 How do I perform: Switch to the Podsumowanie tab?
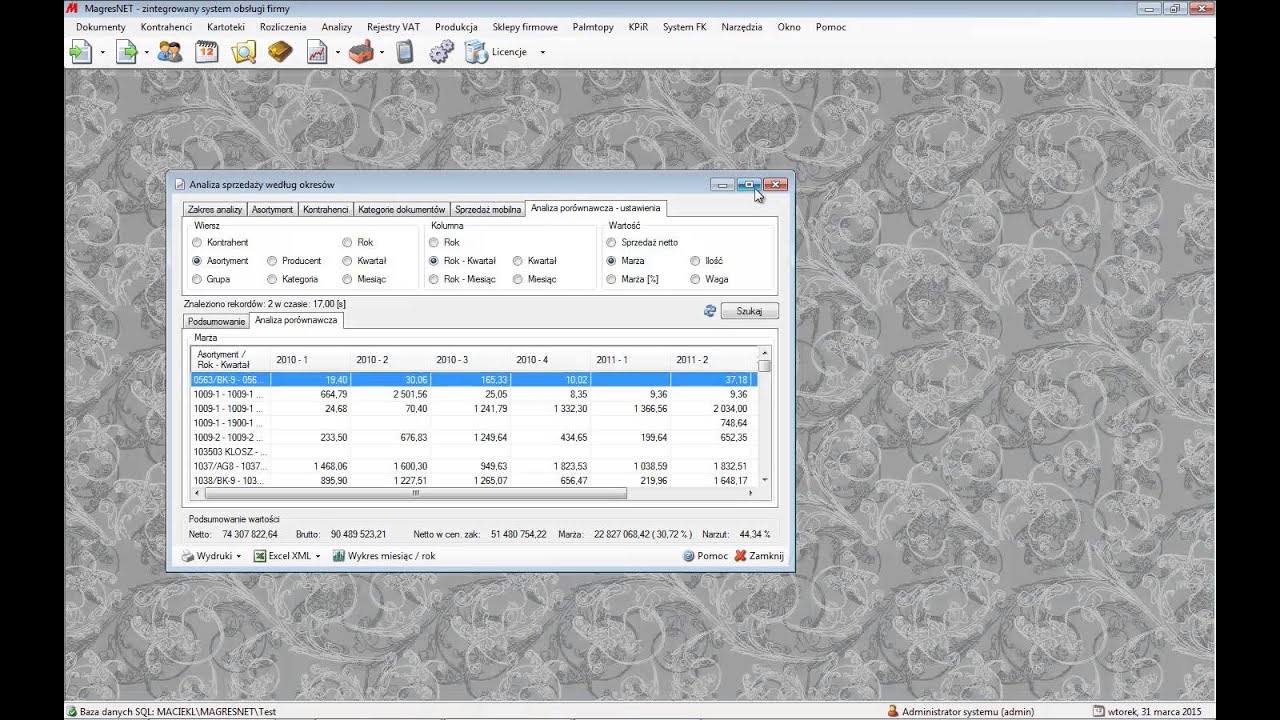217,321
